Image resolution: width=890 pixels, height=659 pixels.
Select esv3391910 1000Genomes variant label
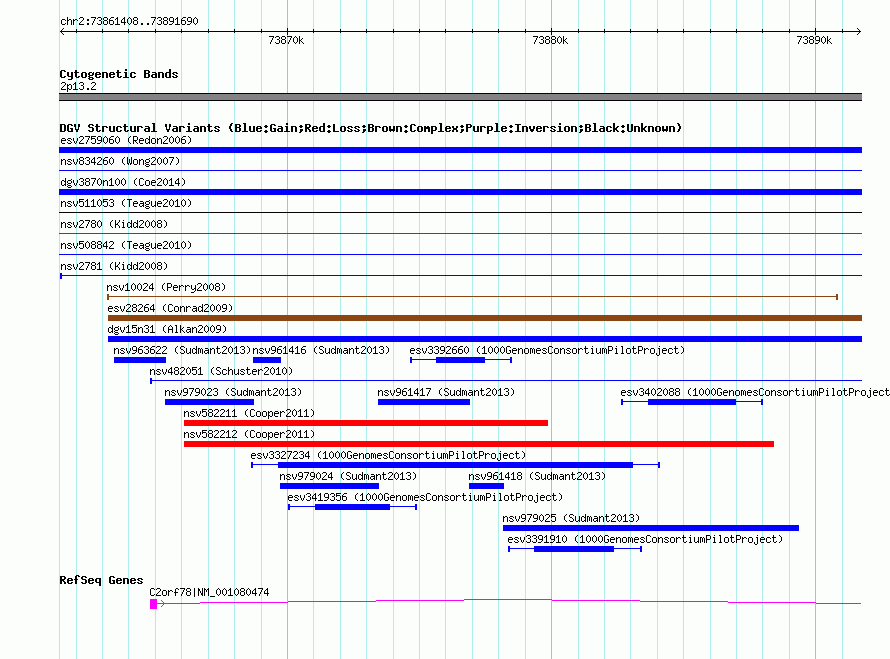point(645,539)
